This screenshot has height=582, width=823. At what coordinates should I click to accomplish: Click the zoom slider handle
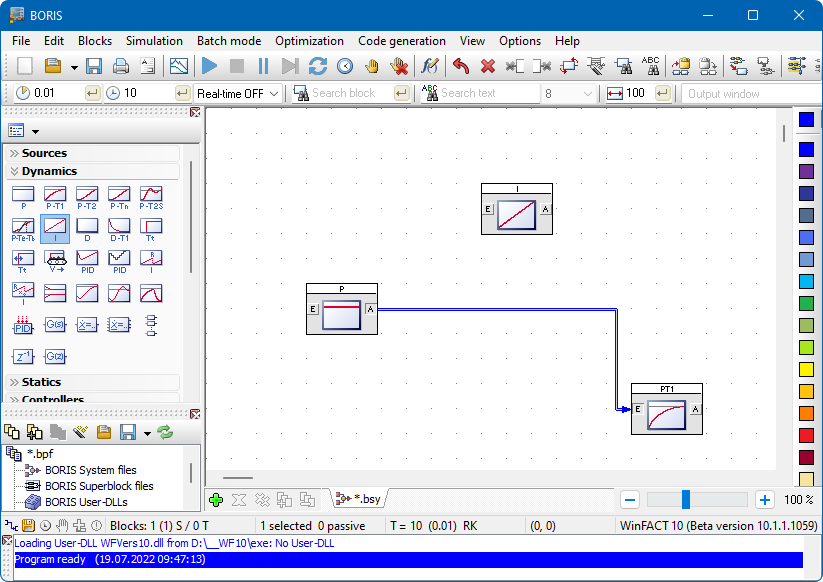[x=685, y=500]
